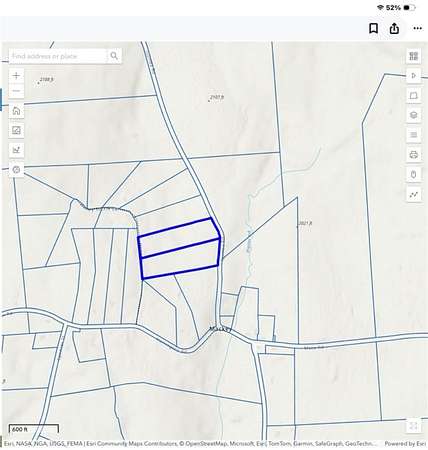Click the search magnifier icon
The image size is (428, 450).
click(114, 56)
